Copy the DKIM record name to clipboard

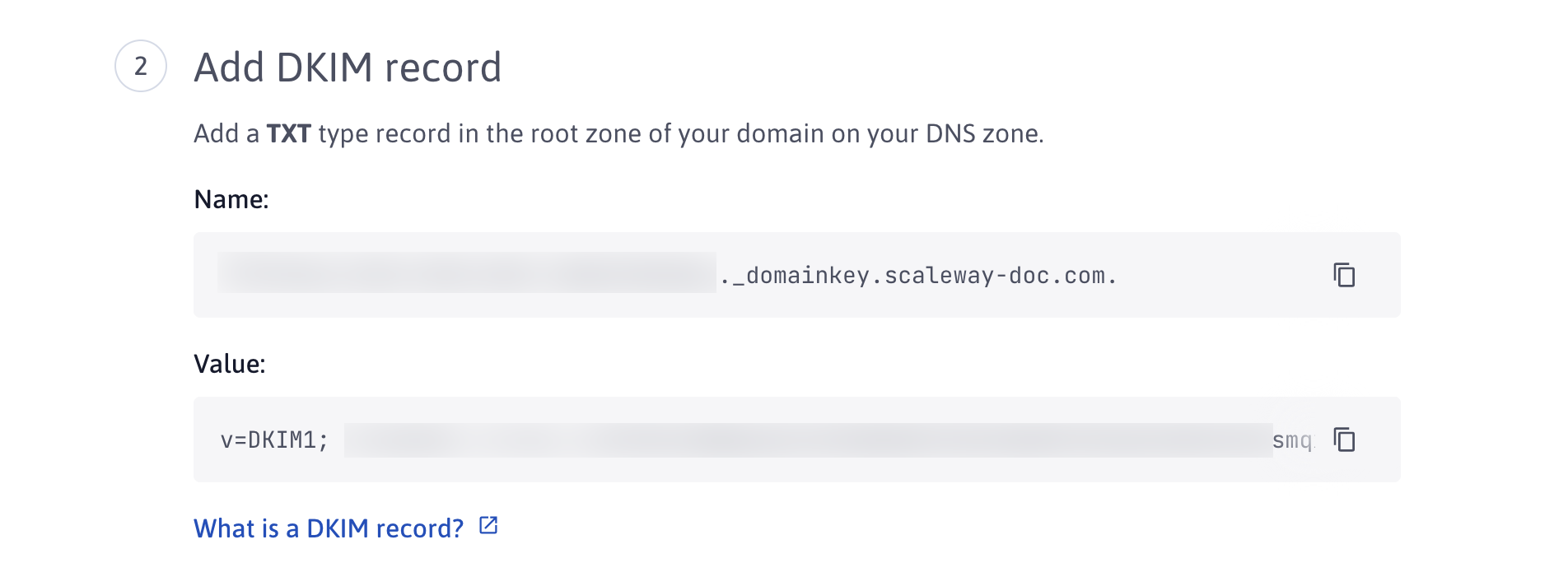pos(1344,275)
